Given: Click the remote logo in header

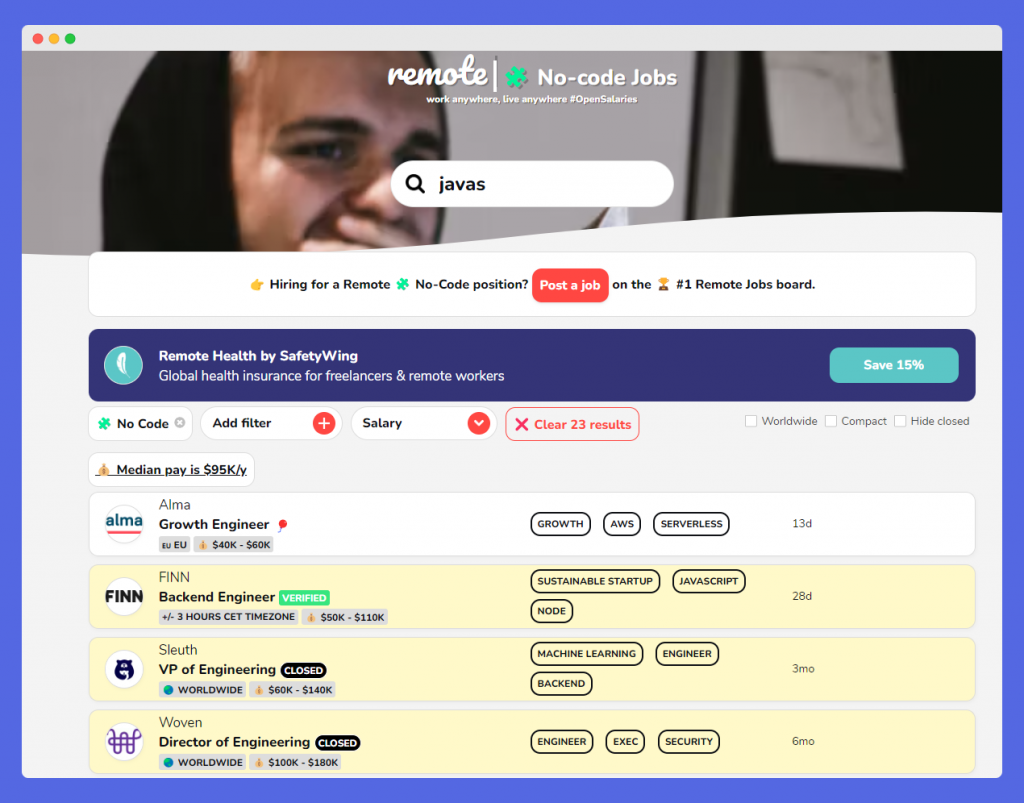Looking at the screenshot, I should click(438, 72).
